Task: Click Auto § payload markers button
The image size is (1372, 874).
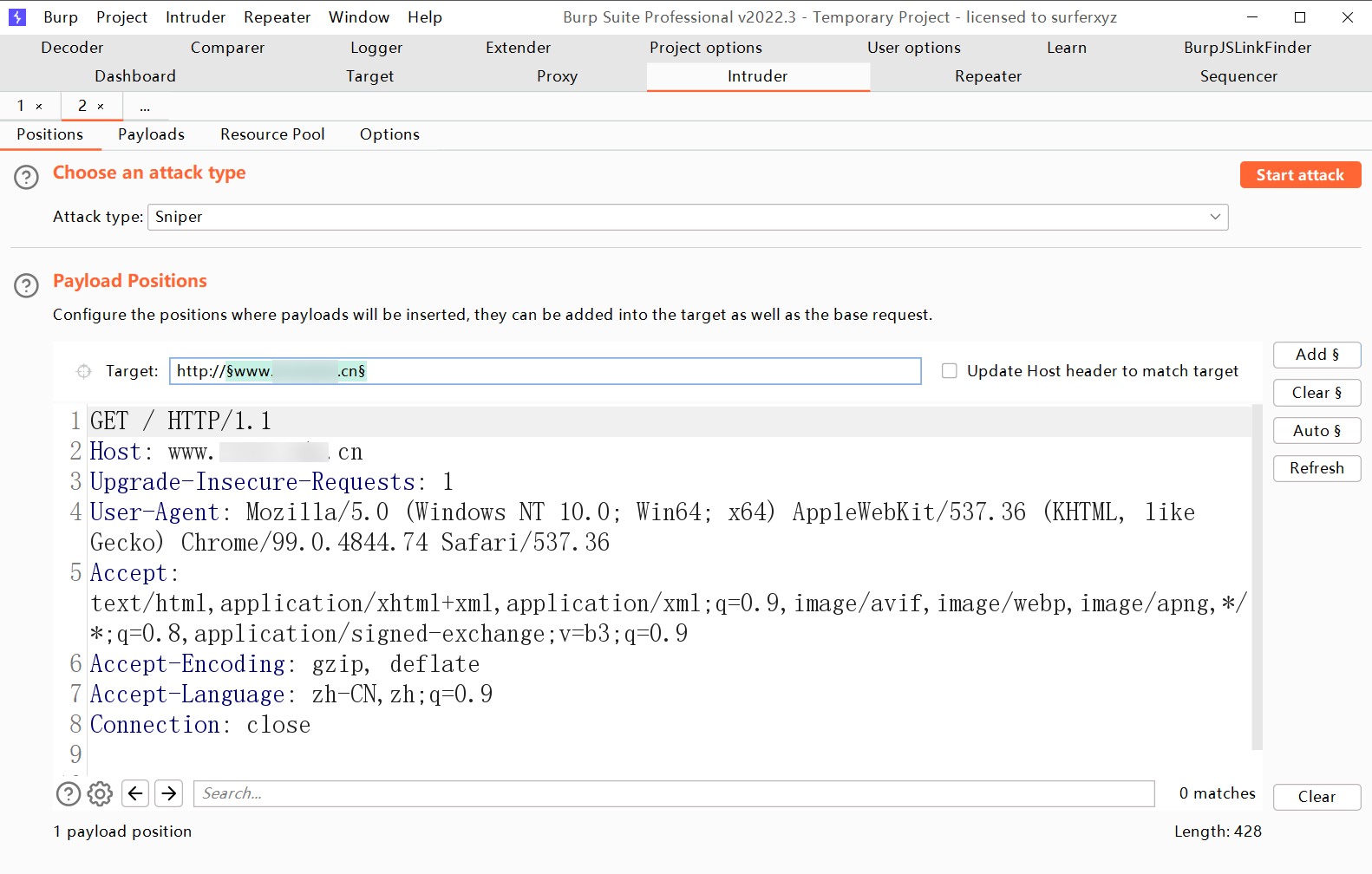Action: click(x=1317, y=431)
